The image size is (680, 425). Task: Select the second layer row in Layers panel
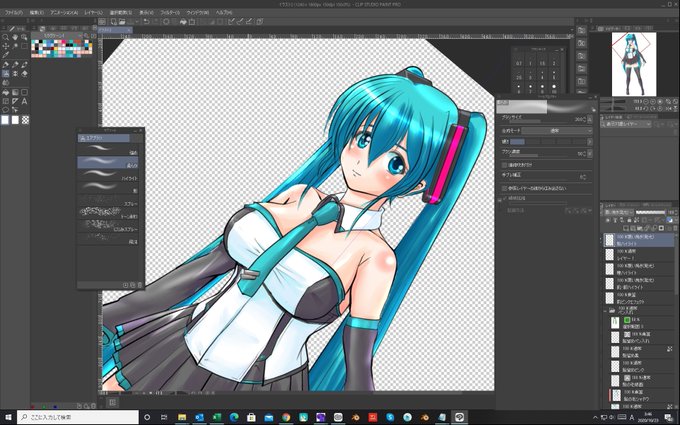click(640, 254)
